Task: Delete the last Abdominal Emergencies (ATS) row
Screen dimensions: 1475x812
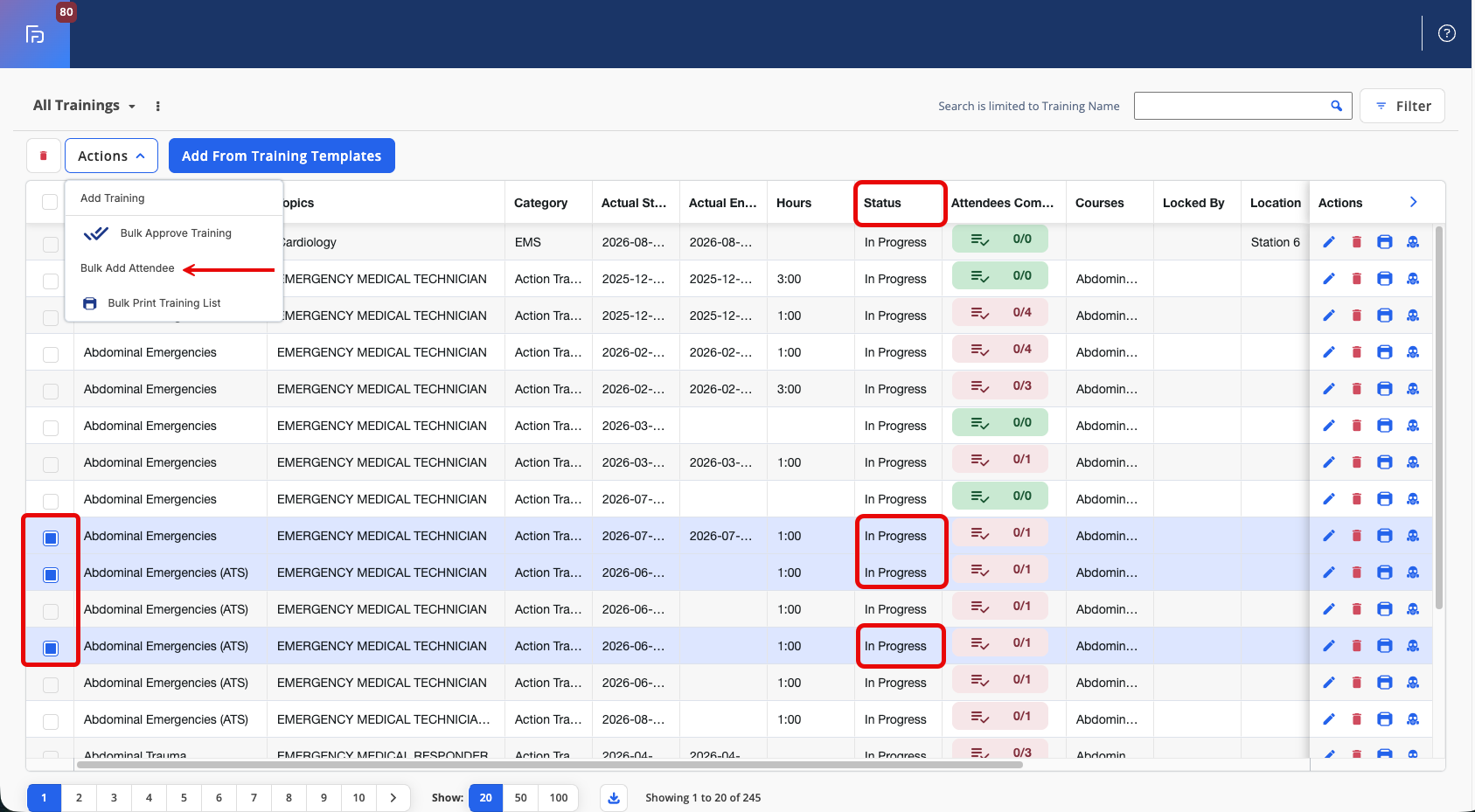Action: pyautogui.click(x=1357, y=719)
